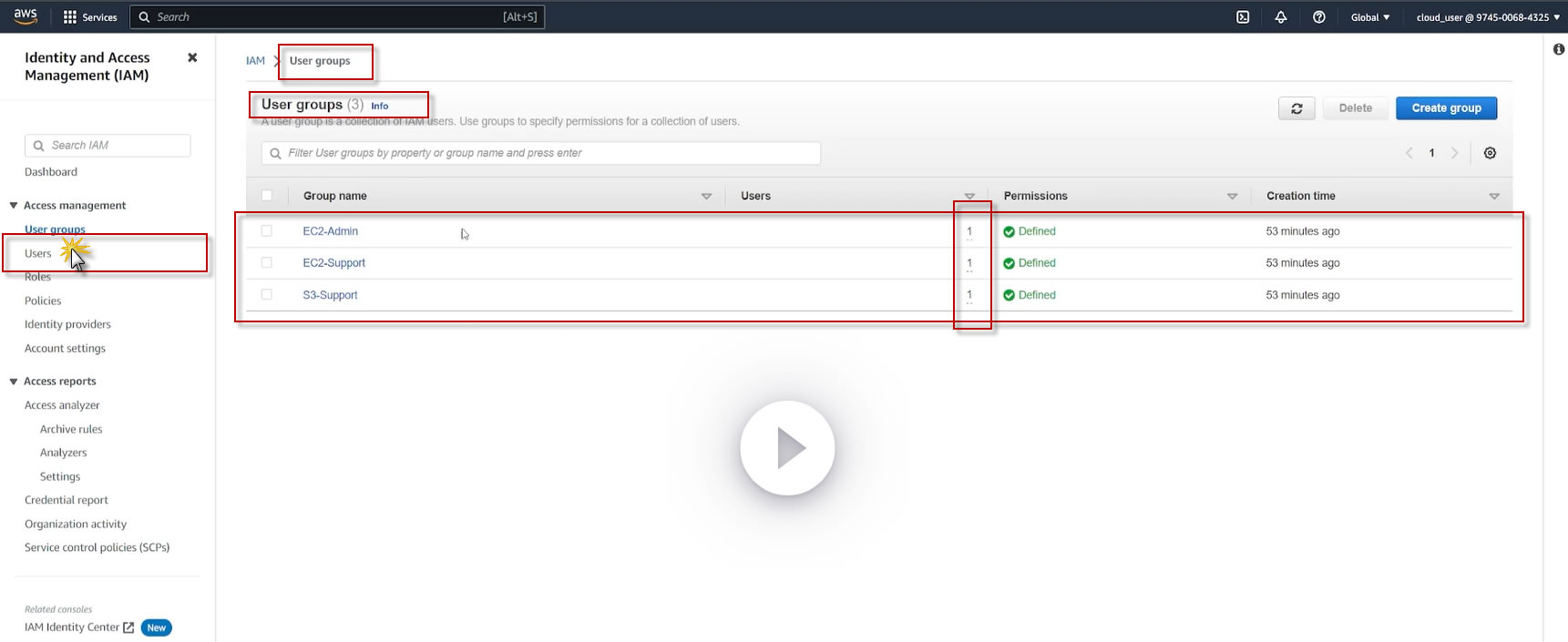Sort by Users column arrow
The image size is (1568, 642).
[969, 196]
